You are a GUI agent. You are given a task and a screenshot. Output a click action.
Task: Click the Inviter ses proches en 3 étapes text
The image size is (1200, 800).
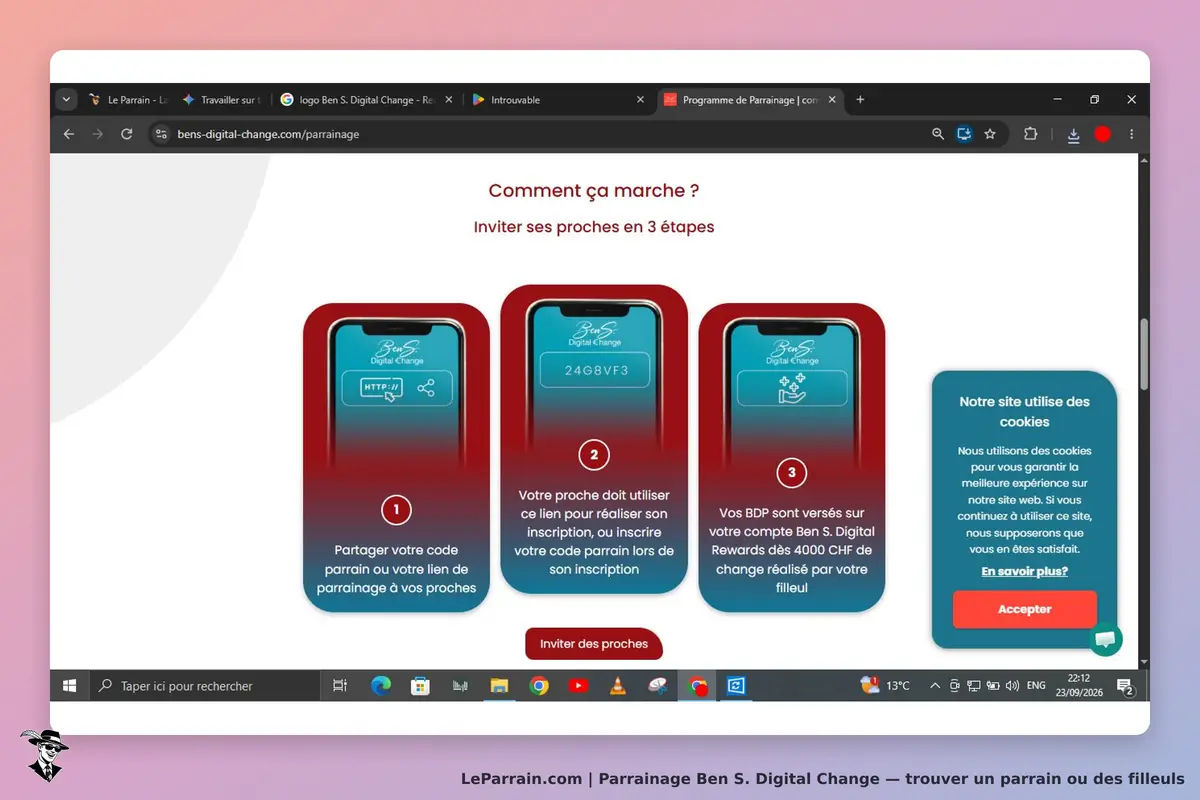[x=594, y=227]
